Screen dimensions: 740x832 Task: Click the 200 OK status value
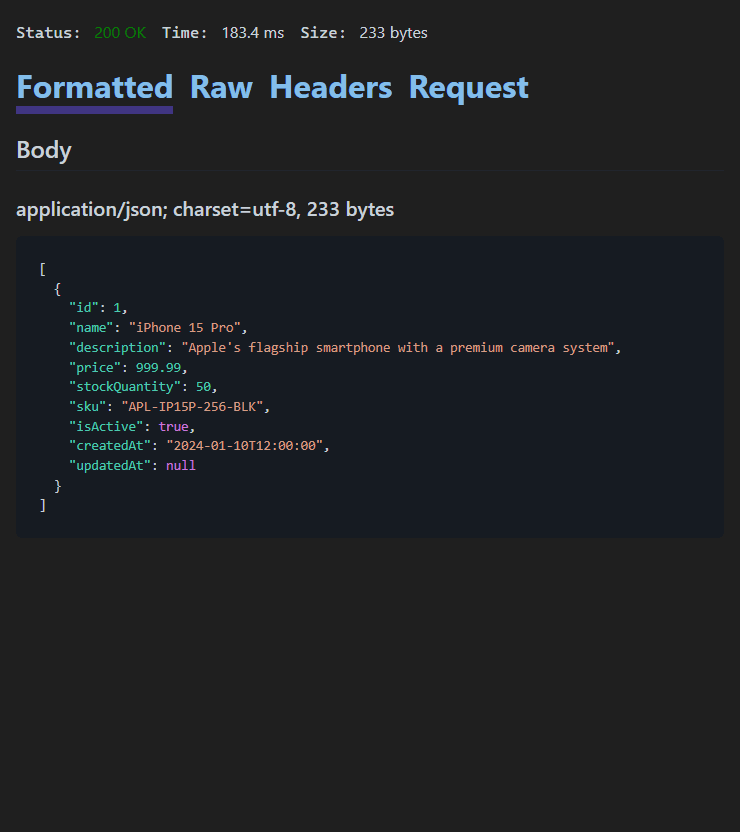pos(119,33)
